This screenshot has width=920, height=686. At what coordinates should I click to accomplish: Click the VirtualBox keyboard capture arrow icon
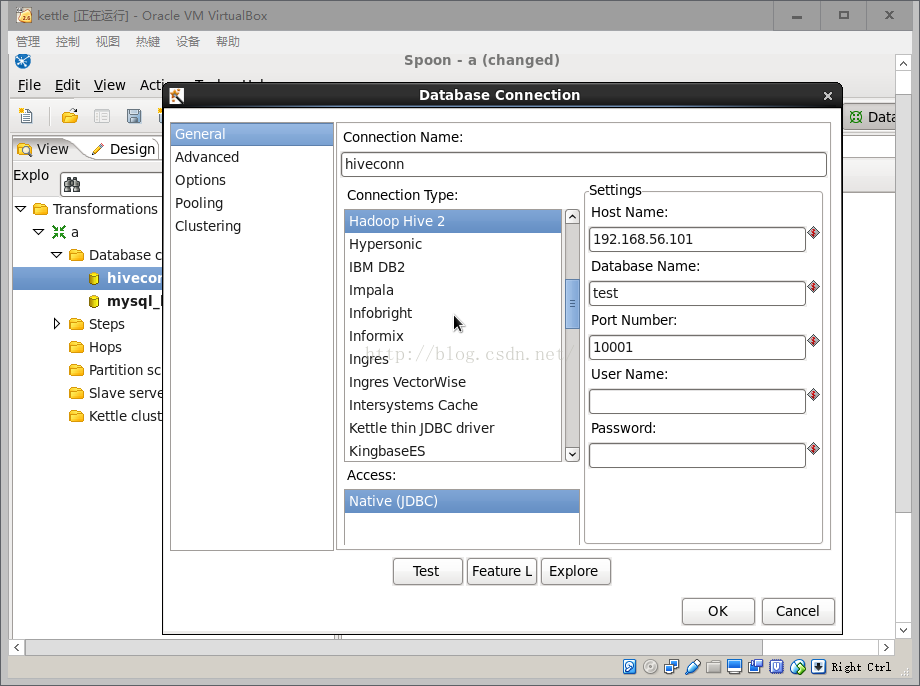coord(818,667)
